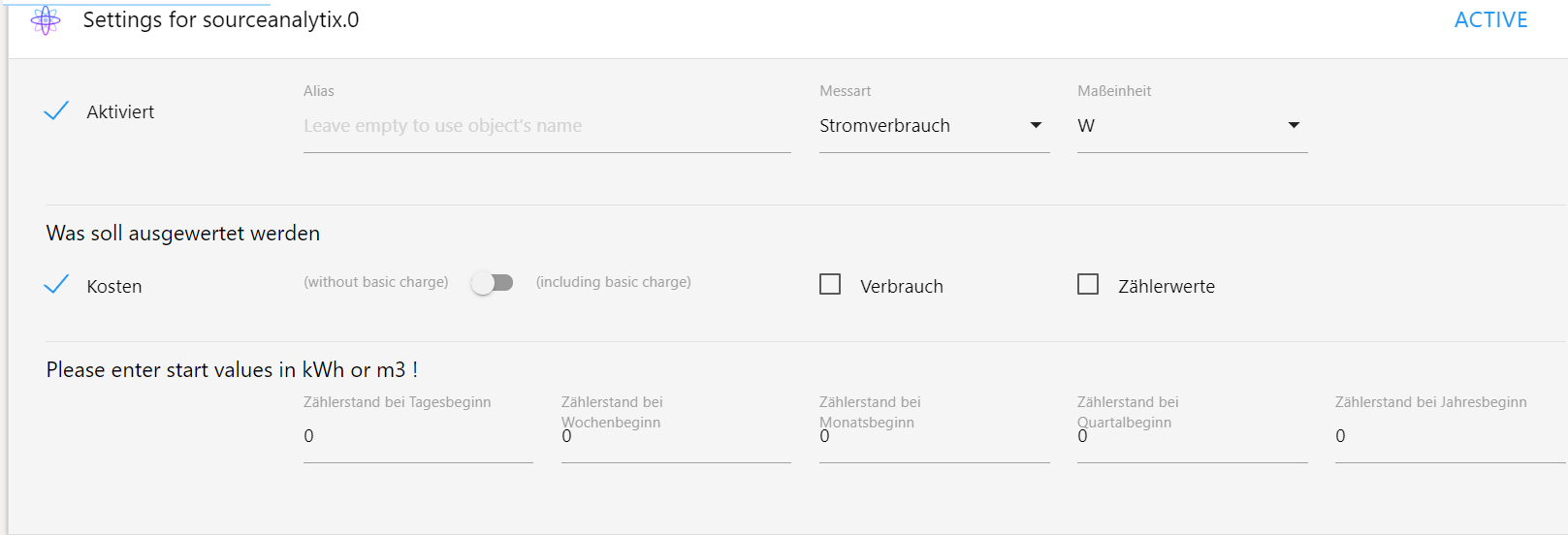Uncheck the Aktiviert checkbox
This screenshot has height=535, width=1568.
56,110
